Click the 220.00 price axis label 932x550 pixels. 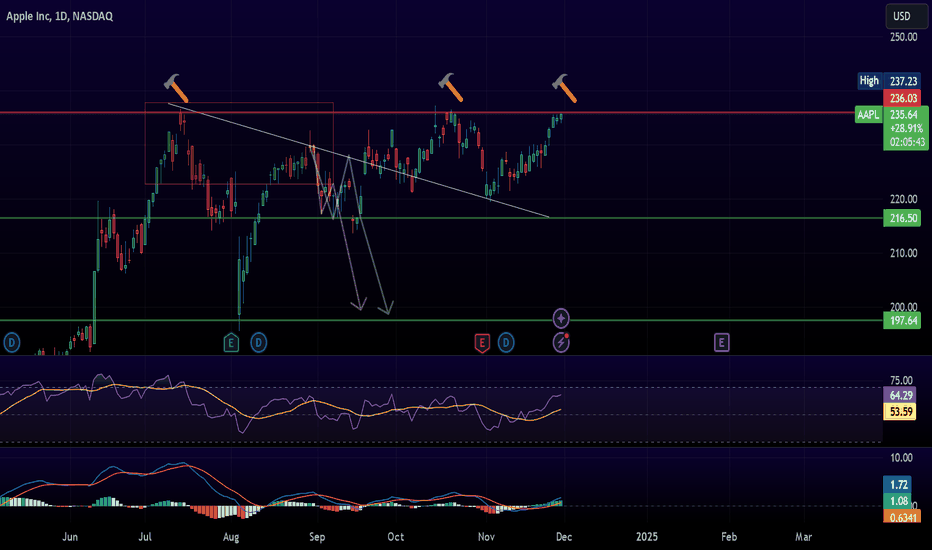[x=903, y=199]
